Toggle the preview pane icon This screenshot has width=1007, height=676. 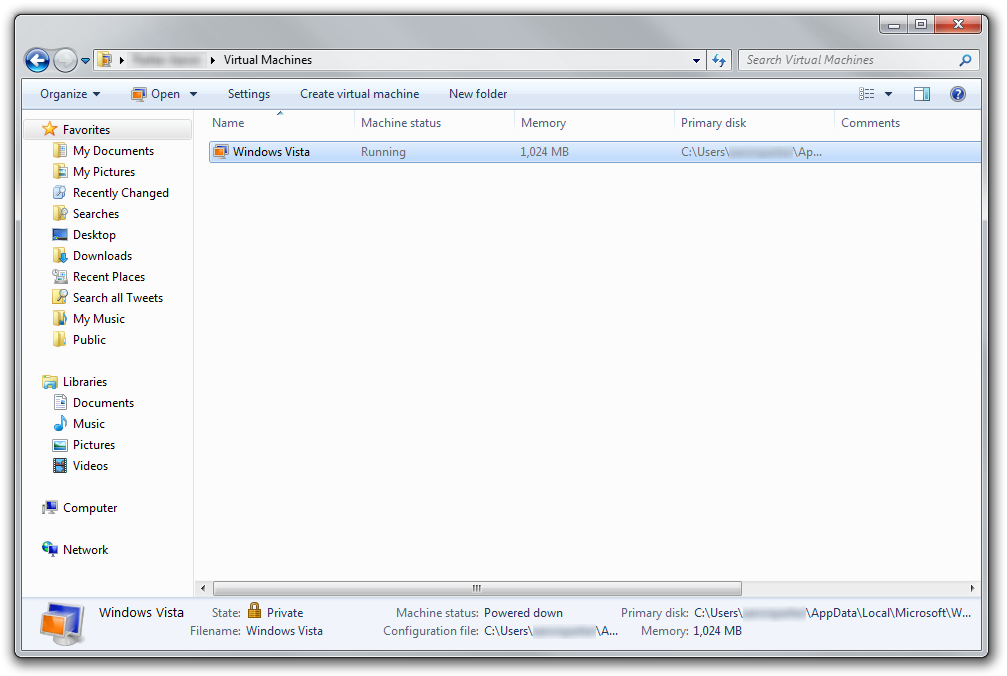922,94
